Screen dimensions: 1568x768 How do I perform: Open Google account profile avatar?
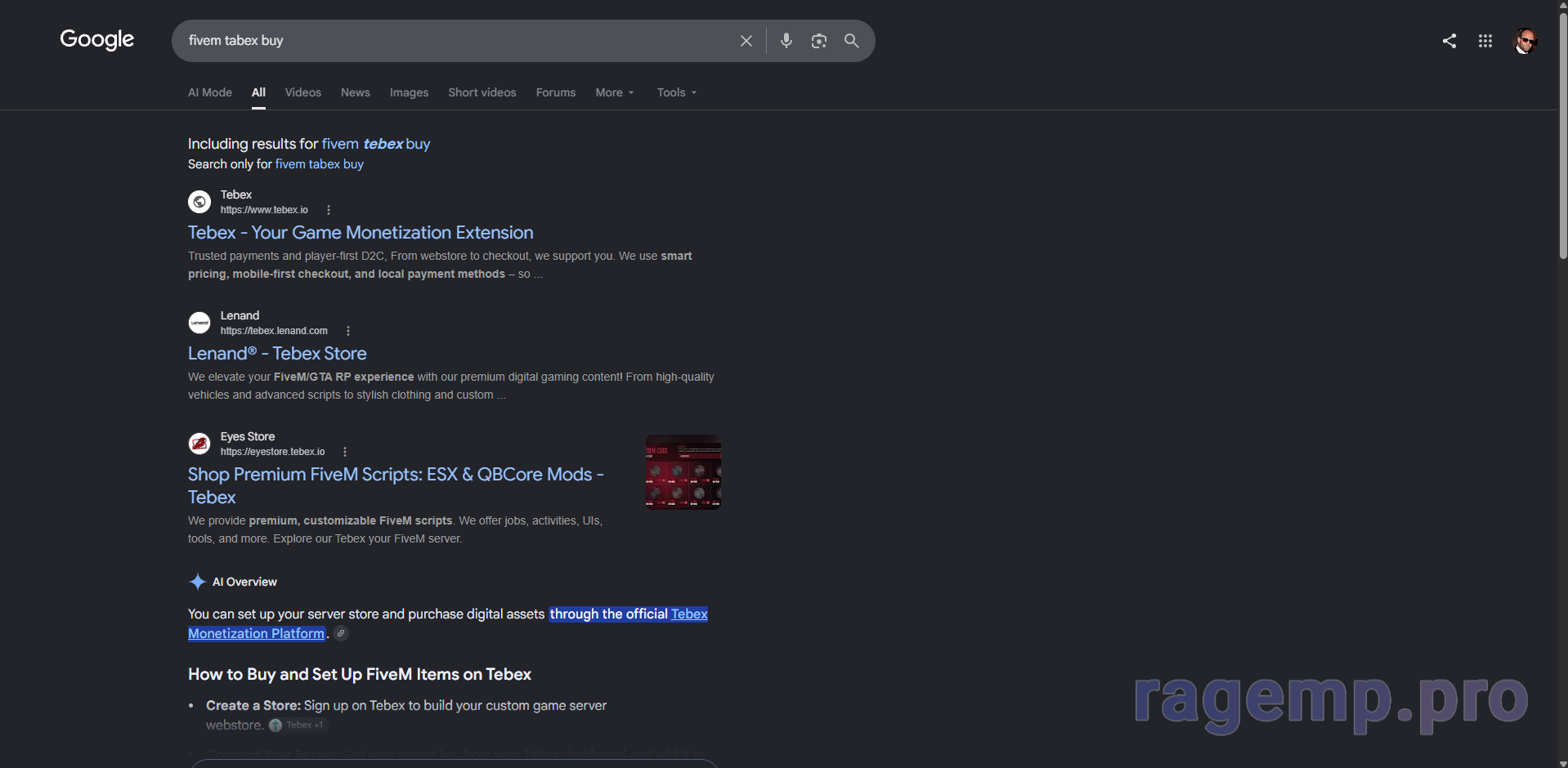point(1525,41)
